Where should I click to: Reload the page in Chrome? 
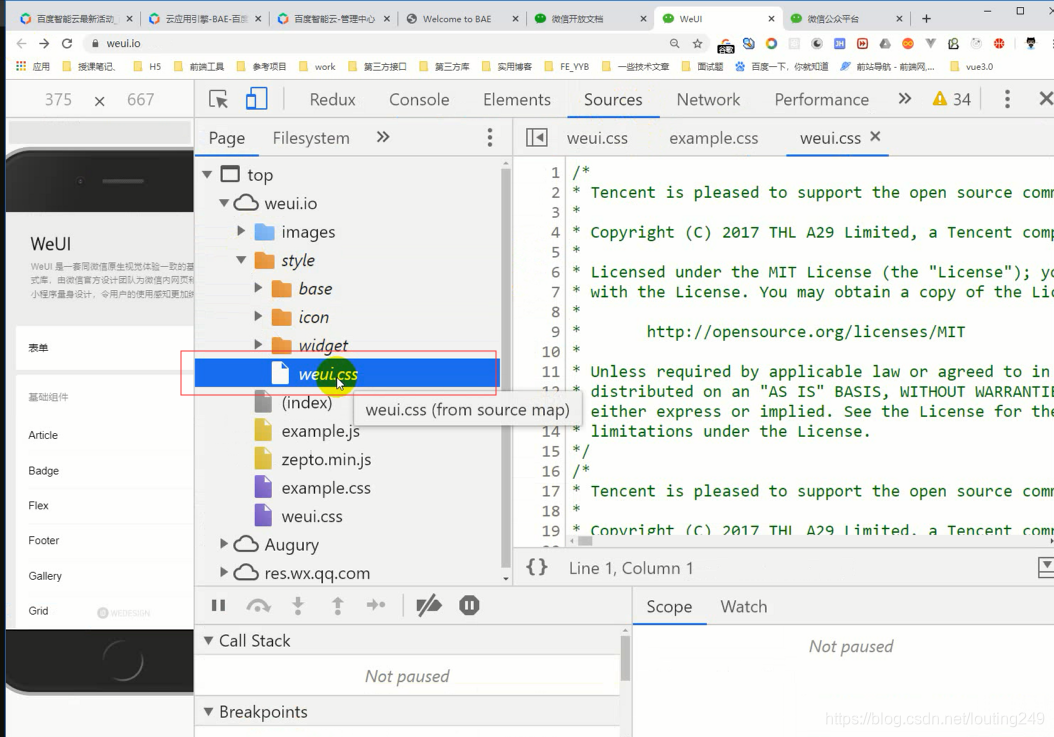tap(67, 43)
